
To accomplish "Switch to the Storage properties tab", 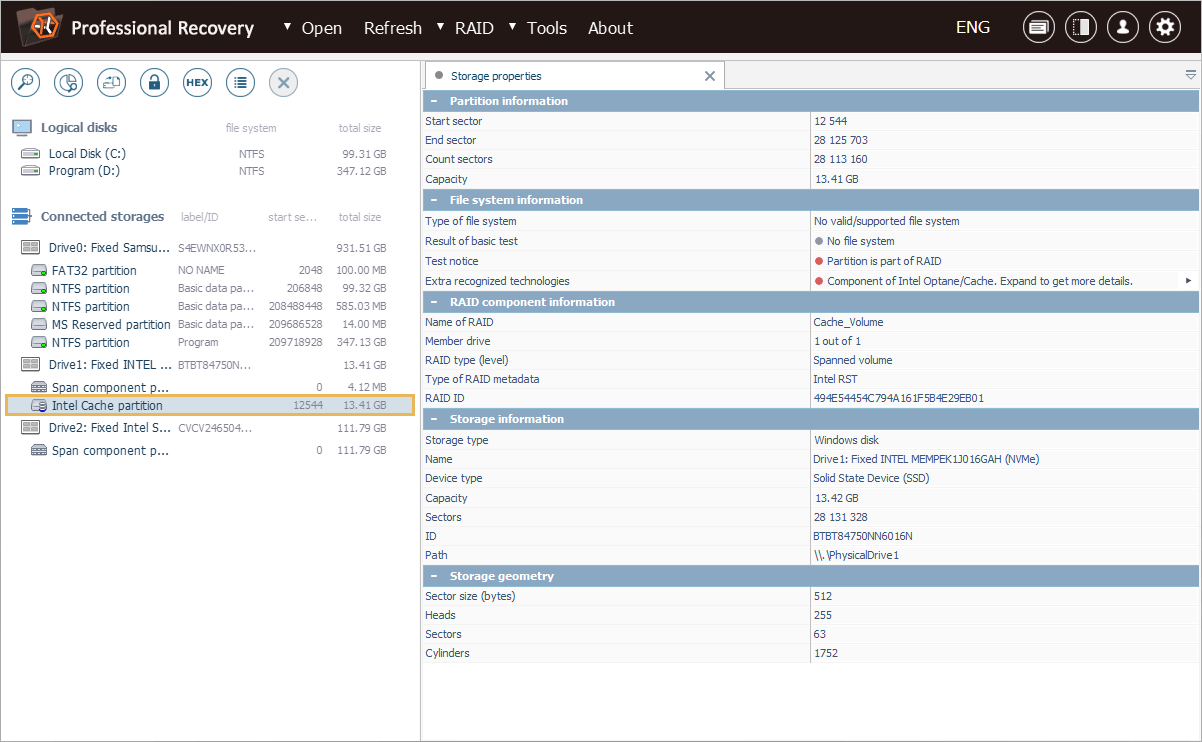I will pyautogui.click(x=496, y=76).
